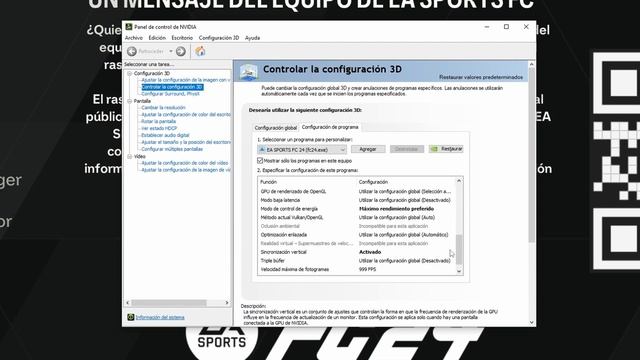
Task: Click task tree horizontal scroll-right arrow
Action: (227, 303)
